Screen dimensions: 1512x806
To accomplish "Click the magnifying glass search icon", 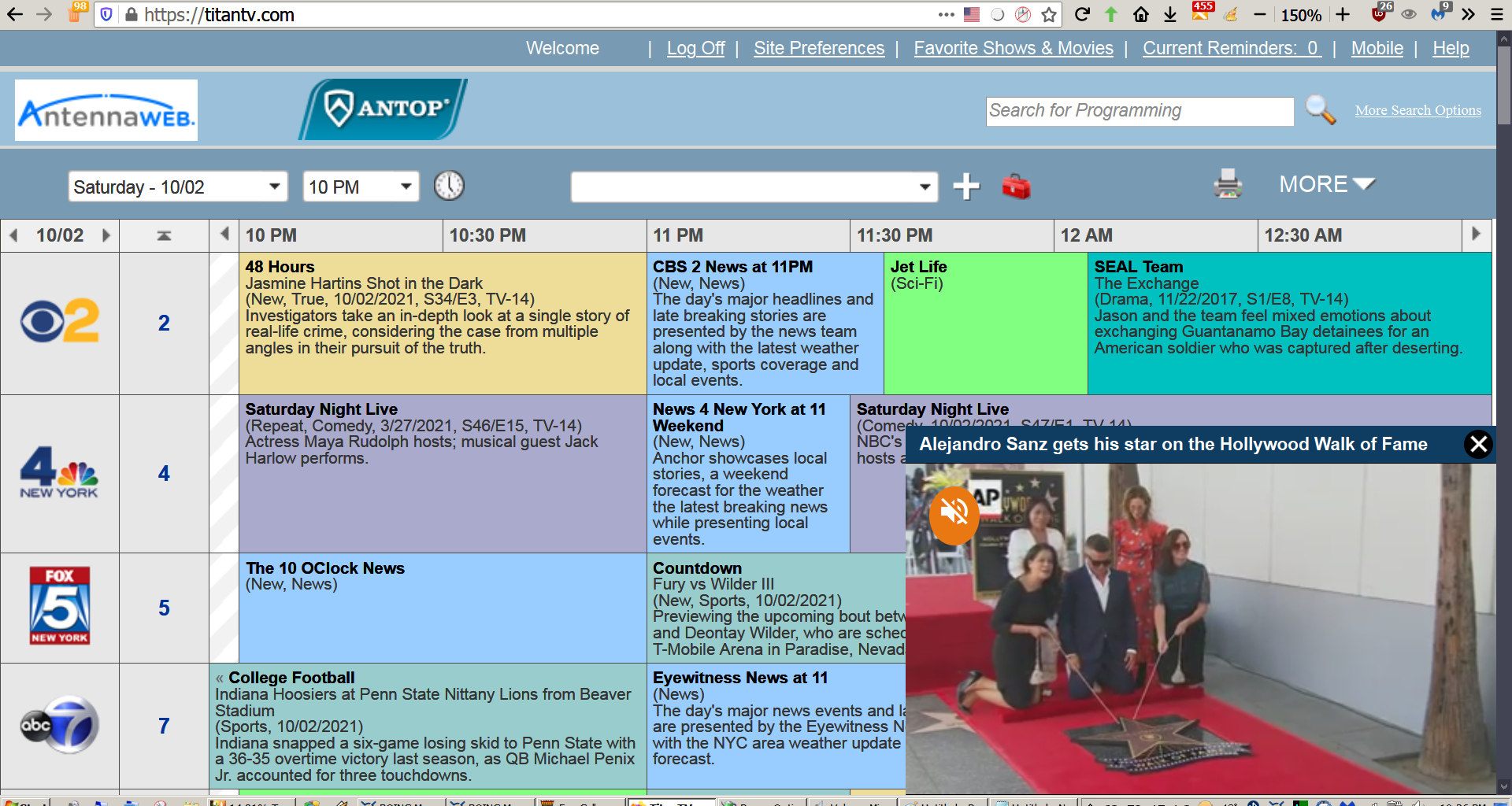I will point(1320,110).
